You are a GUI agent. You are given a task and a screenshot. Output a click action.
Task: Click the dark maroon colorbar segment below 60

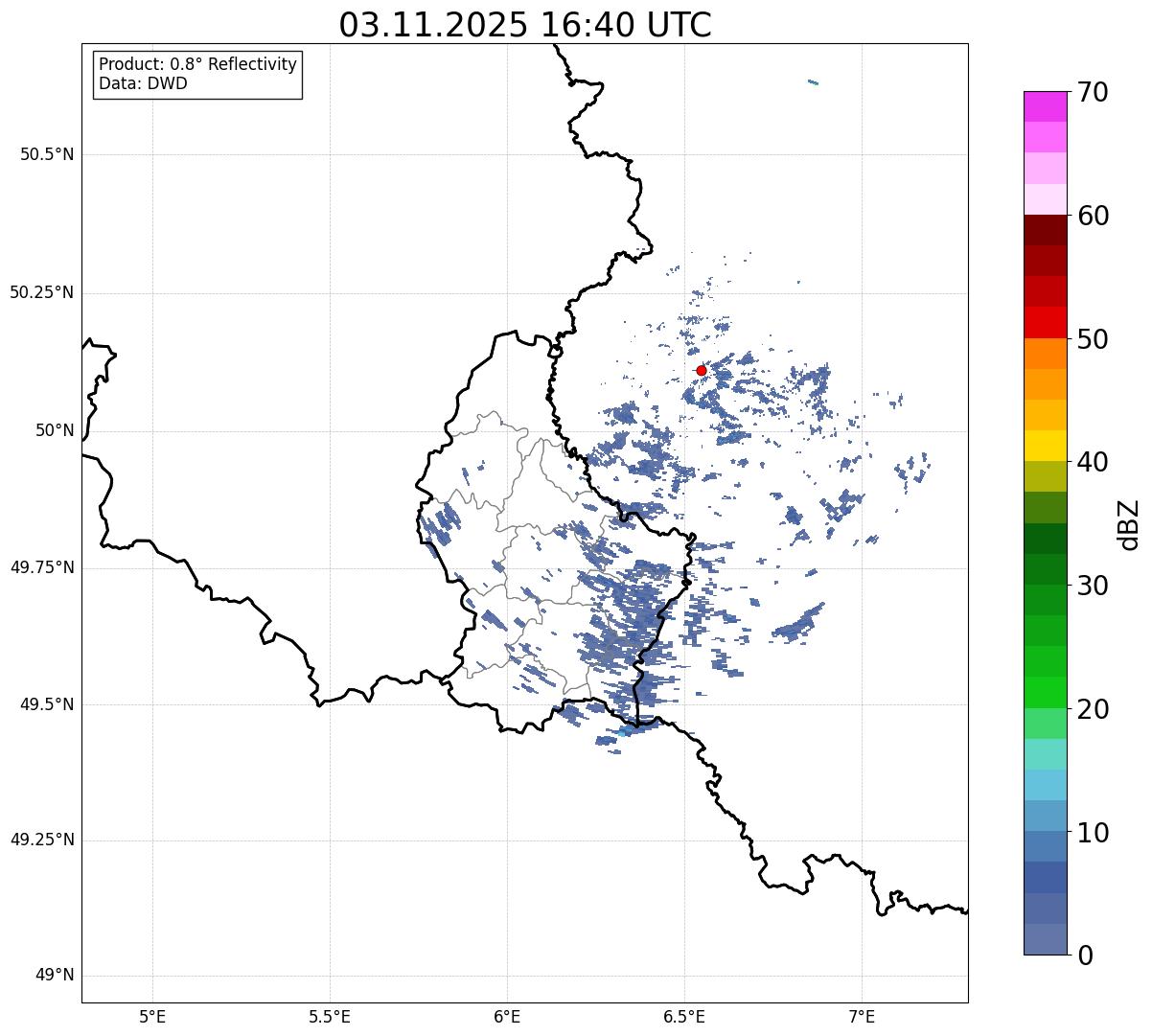[x=1045, y=230]
